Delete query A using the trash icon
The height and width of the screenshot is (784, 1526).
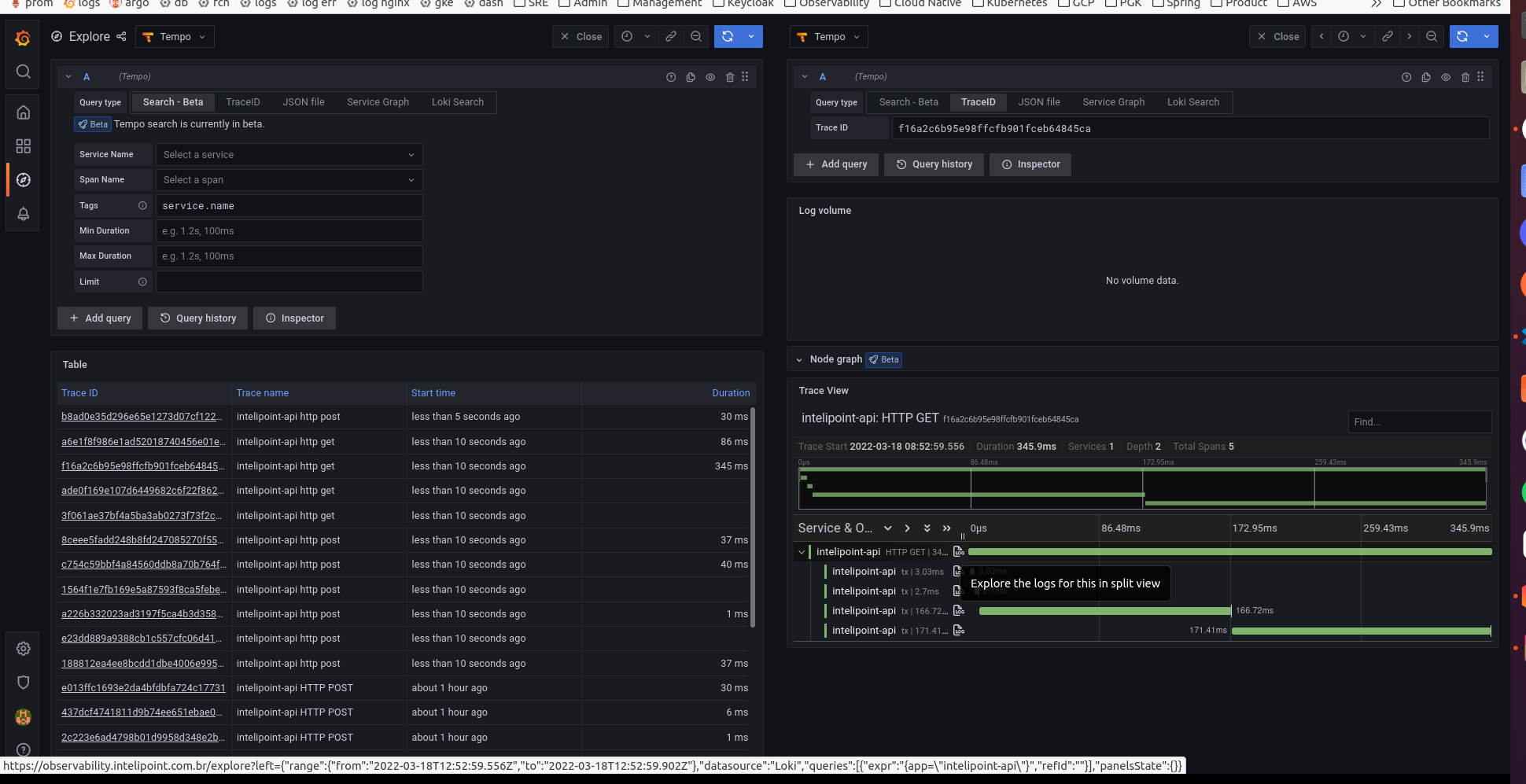[729, 76]
